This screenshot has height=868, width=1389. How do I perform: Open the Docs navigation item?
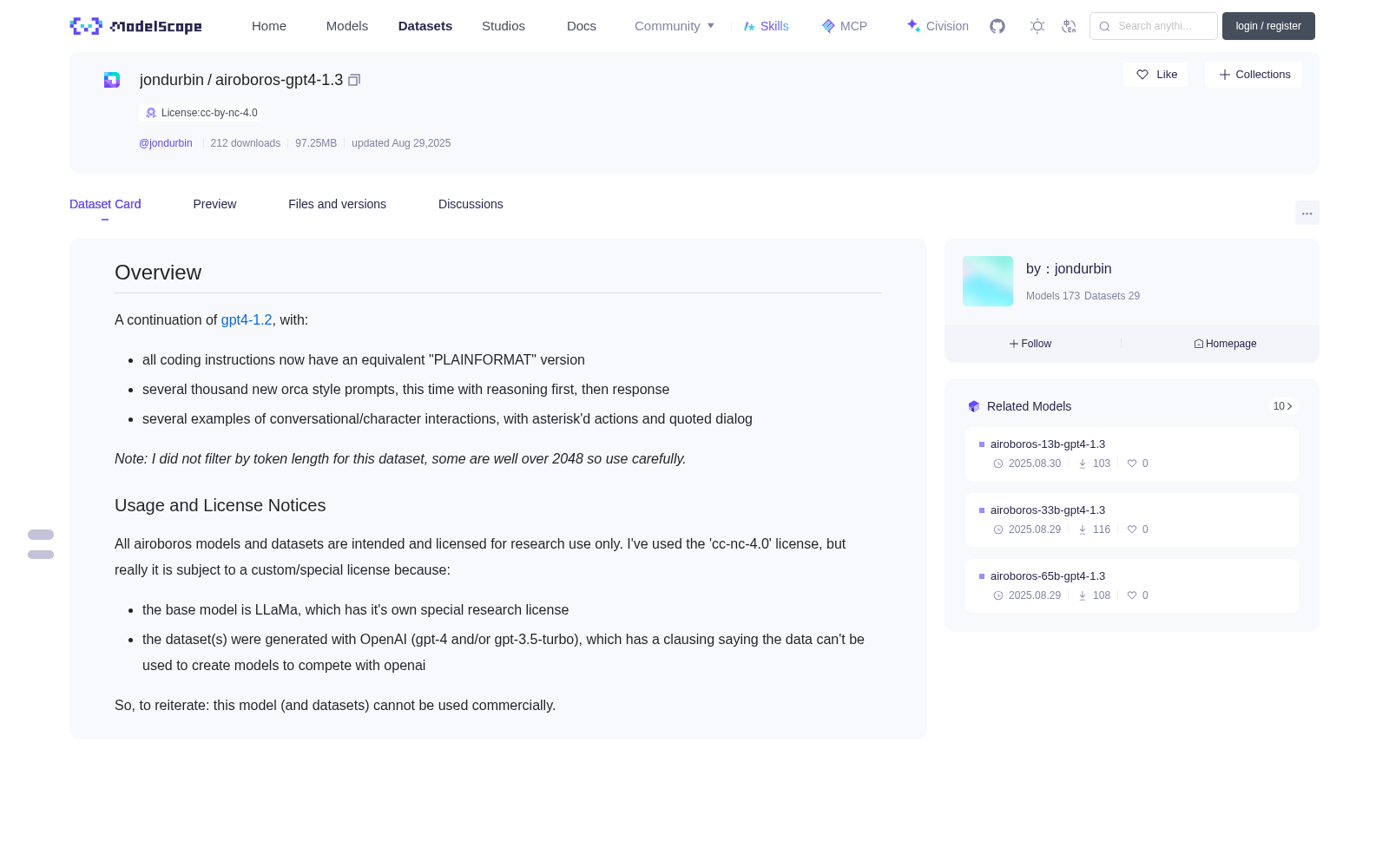[582, 26]
